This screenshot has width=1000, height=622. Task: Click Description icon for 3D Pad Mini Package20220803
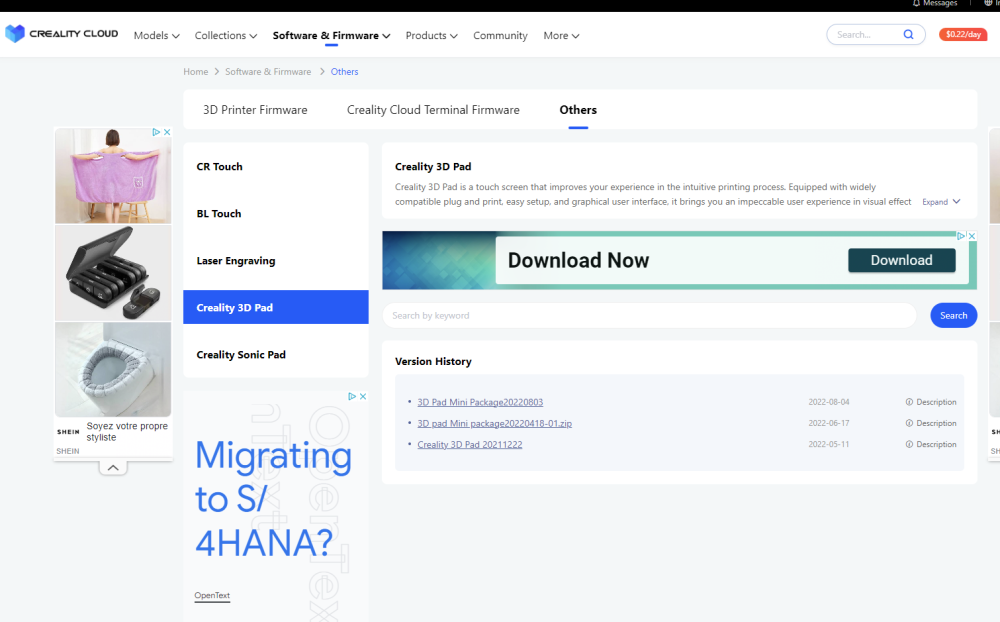click(909, 402)
